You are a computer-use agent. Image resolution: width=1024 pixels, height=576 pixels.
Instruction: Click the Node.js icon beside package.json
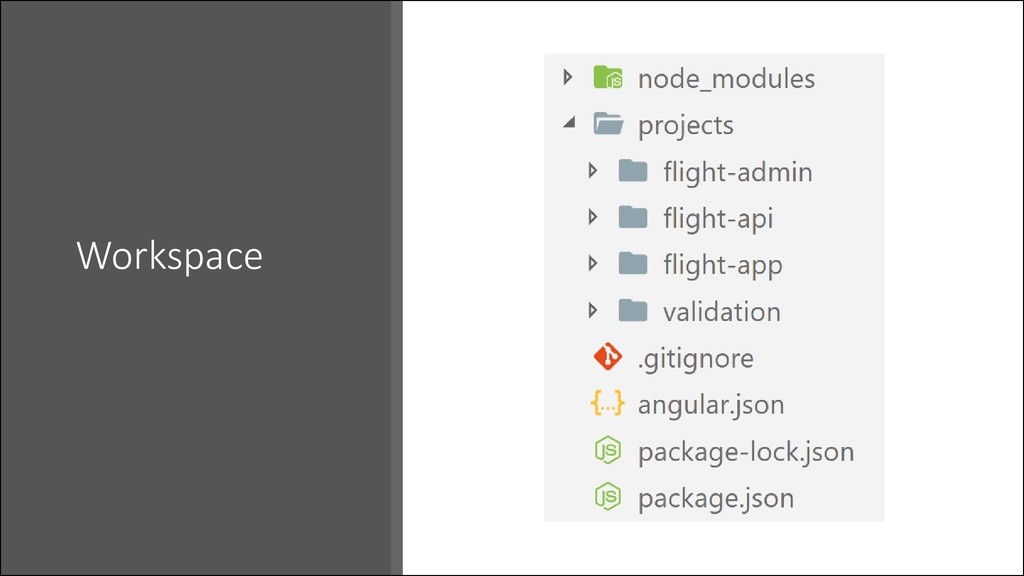point(607,497)
